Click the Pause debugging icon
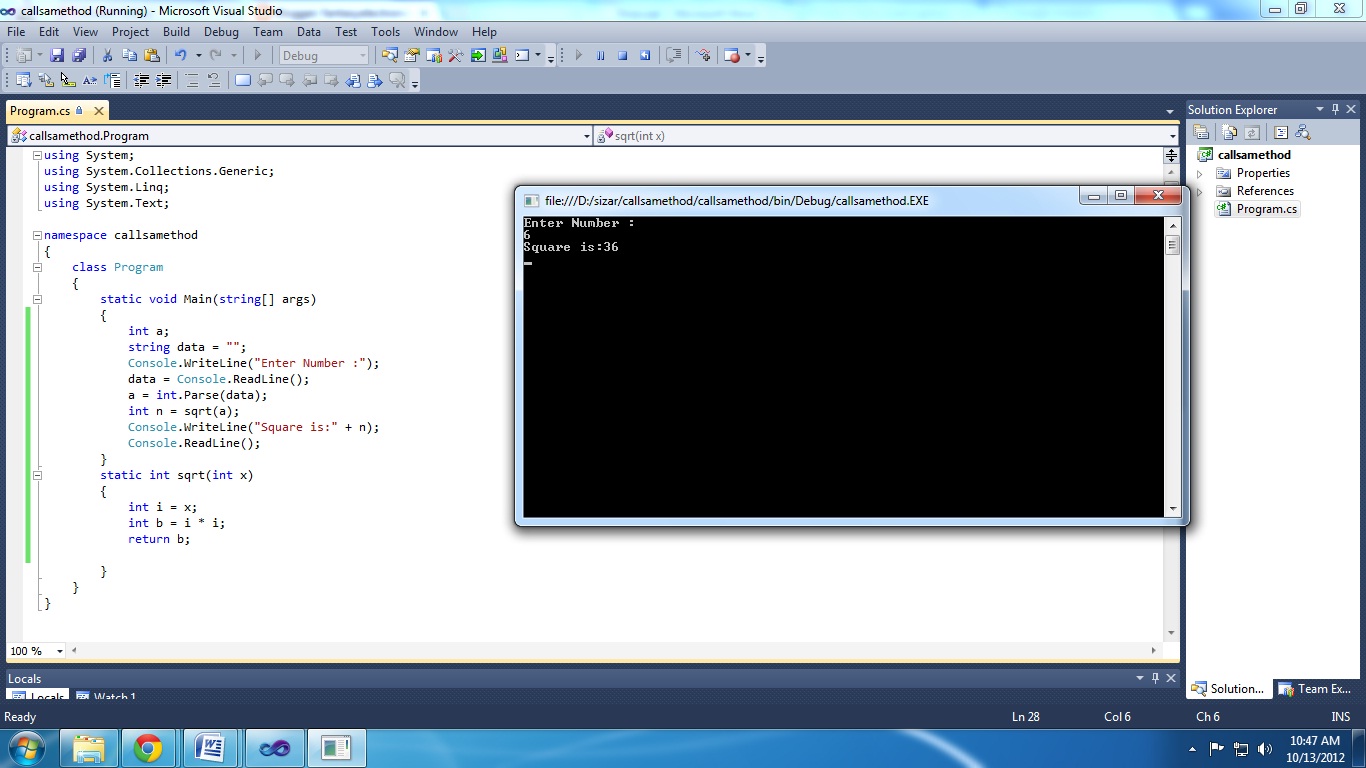Screen dimensions: 1366x768 (x=601, y=56)
